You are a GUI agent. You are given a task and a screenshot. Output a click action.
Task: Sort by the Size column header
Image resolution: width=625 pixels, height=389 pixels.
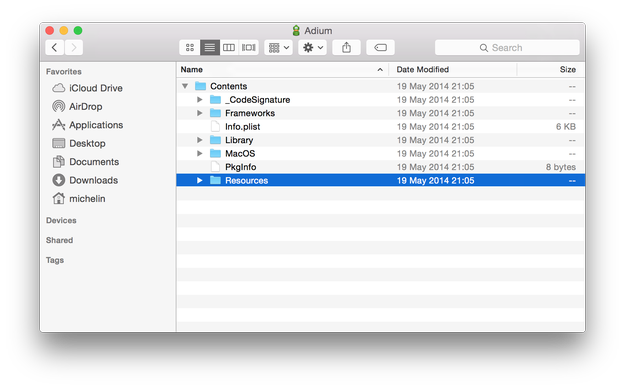coord(551,69)
